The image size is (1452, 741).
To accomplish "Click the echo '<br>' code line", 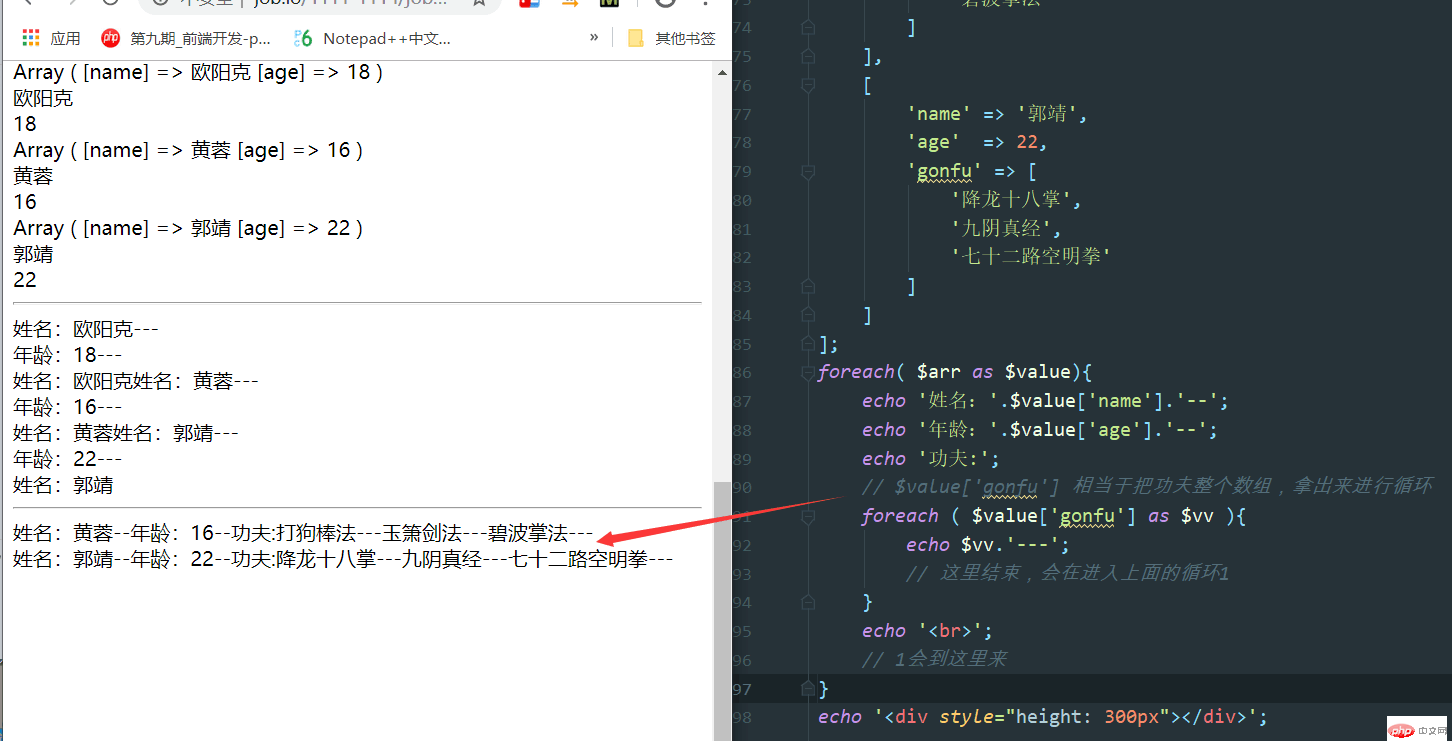I will [x=926, y=631].
